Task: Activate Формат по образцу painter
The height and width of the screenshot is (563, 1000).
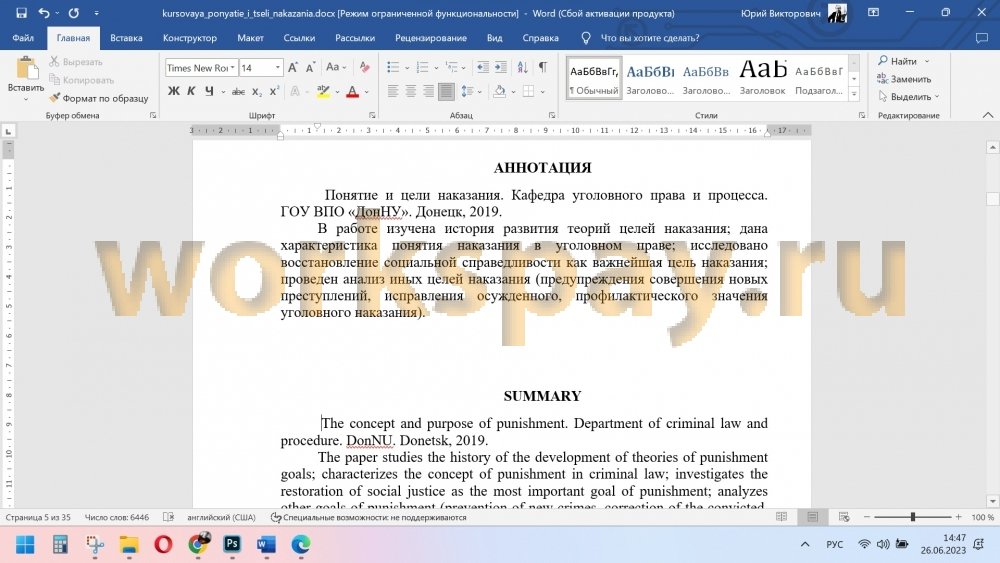Action: coord(99,98)
